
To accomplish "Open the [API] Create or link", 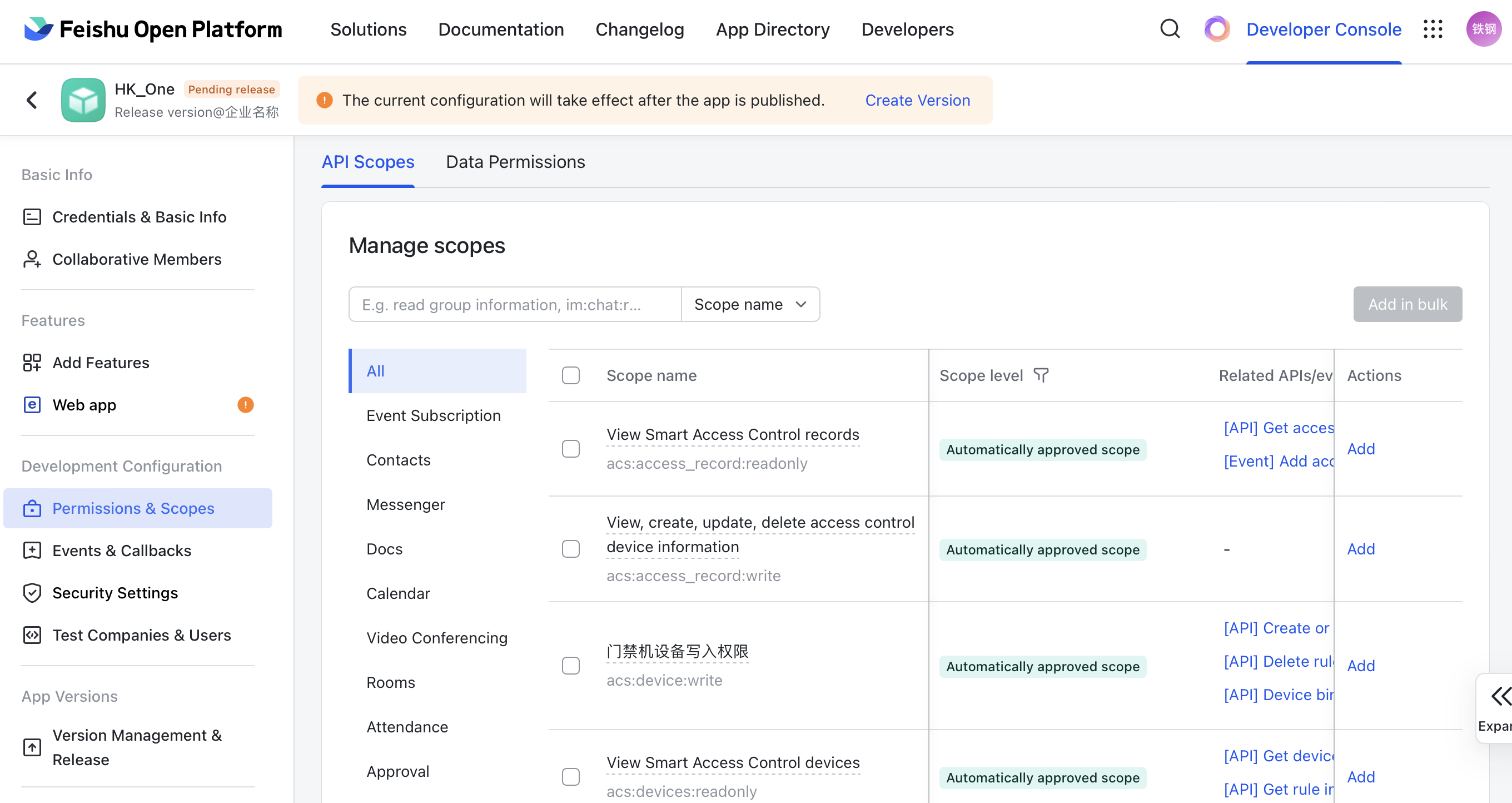I will click(x=1277, y=628).
